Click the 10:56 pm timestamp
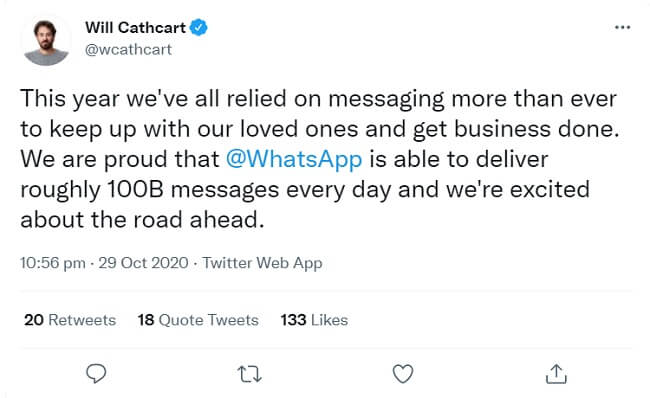This screenshot has width=650, height=398. click(x=53, y=263)
